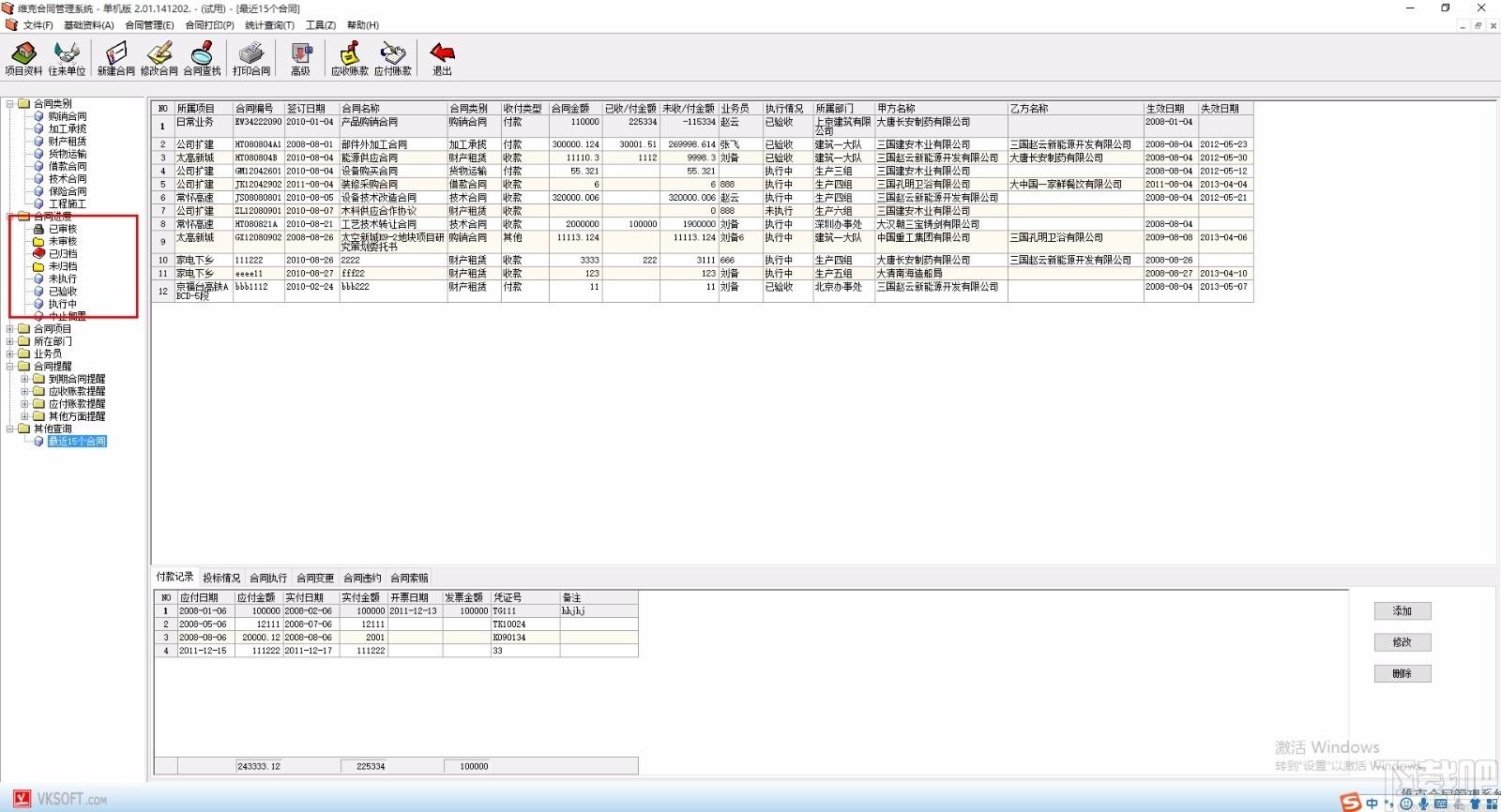Click the 添加 button

point(1402,611)
